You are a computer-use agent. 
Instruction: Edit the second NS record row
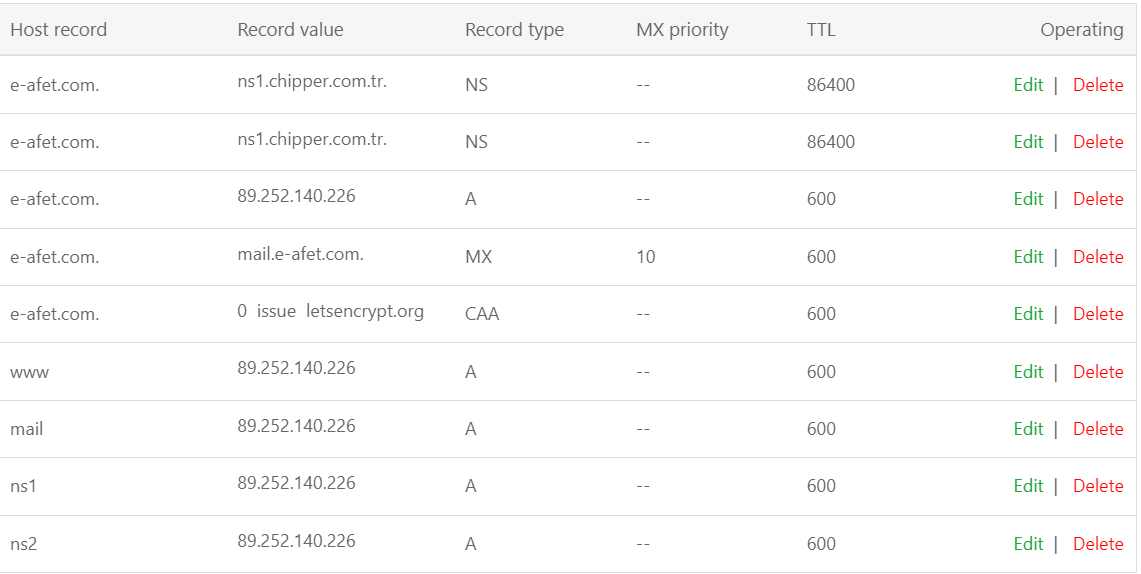(x=1028, y=142)
